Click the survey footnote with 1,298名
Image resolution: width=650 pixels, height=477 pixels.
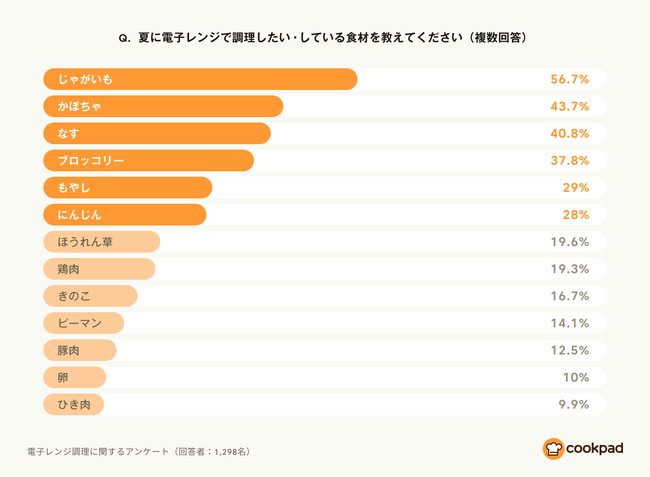(139, 452)
